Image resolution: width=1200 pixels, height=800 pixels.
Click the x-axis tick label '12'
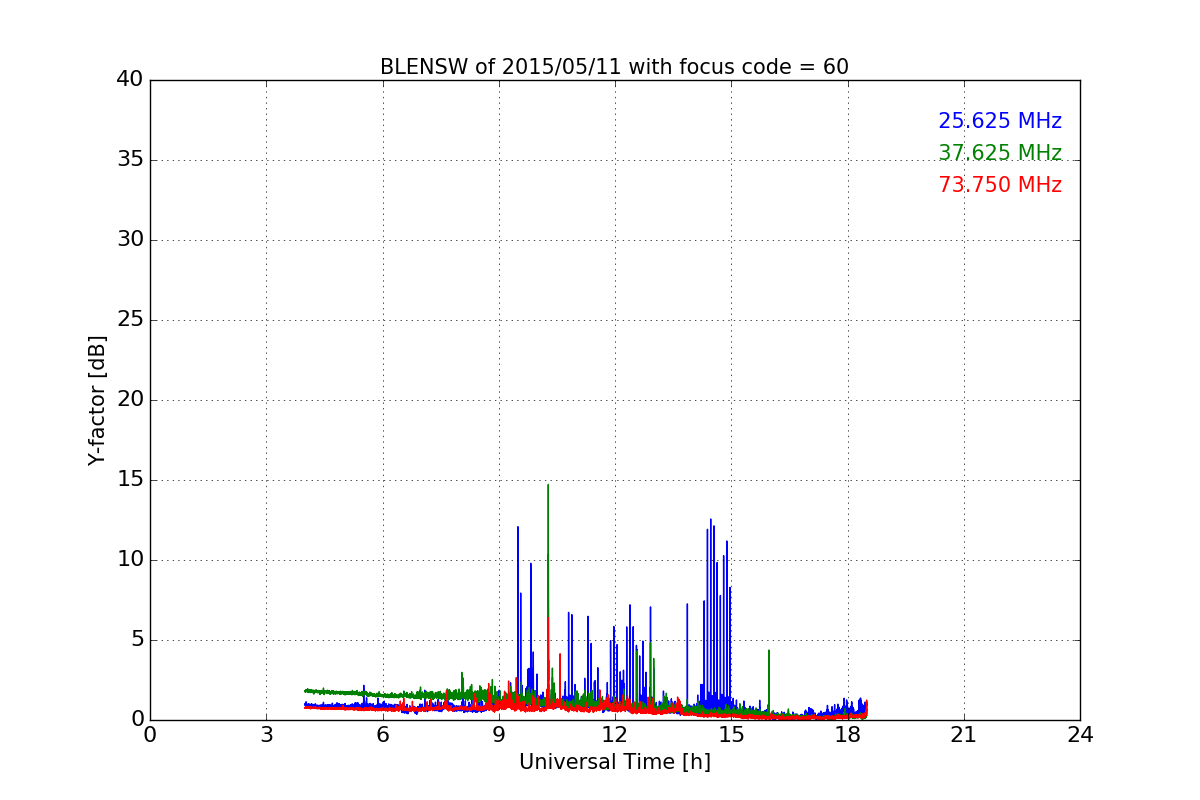615,735
